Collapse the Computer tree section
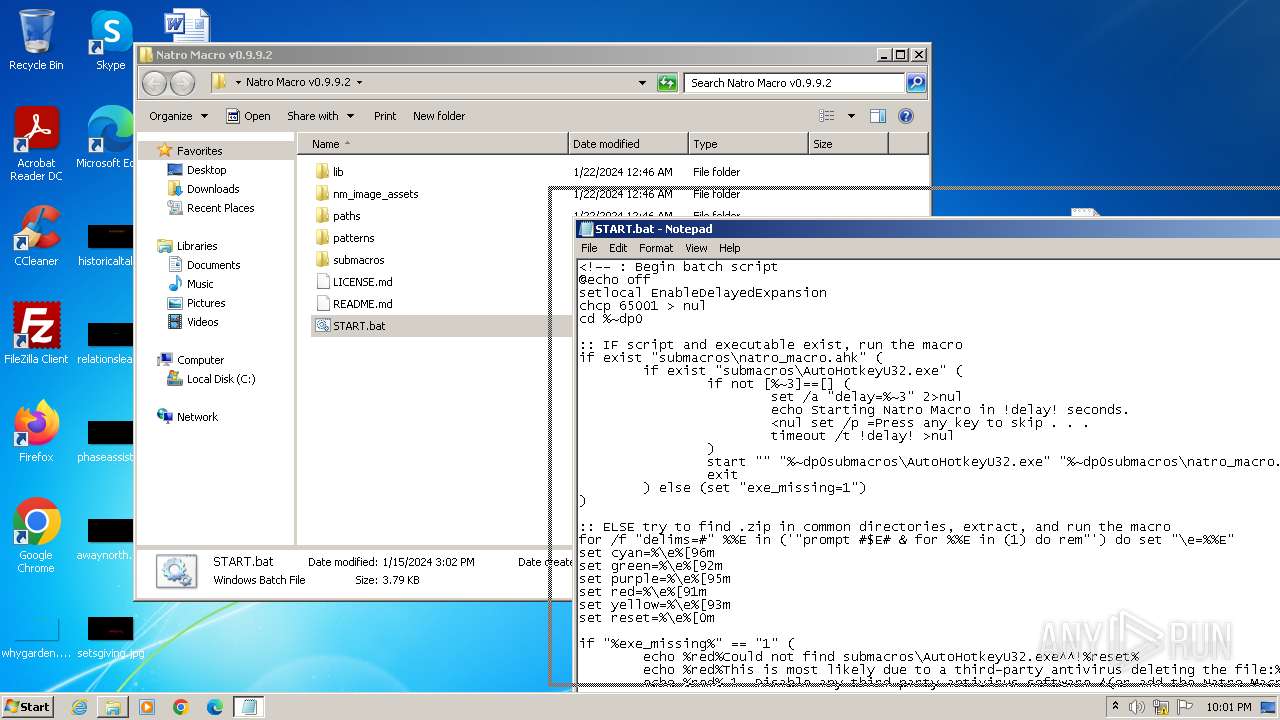1280x720 pixels. 149,360
